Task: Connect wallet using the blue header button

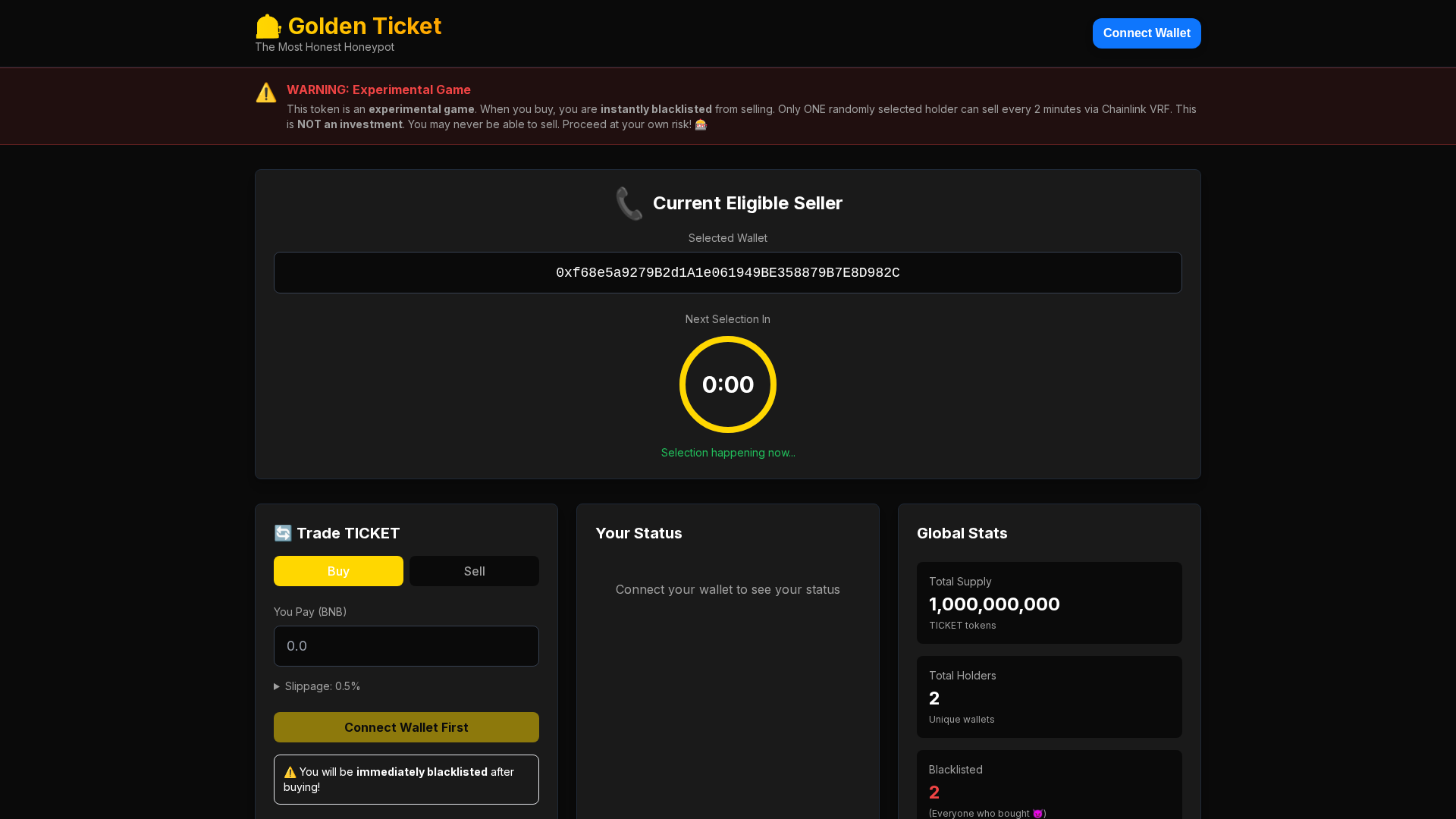Action: coord(1147,33)
